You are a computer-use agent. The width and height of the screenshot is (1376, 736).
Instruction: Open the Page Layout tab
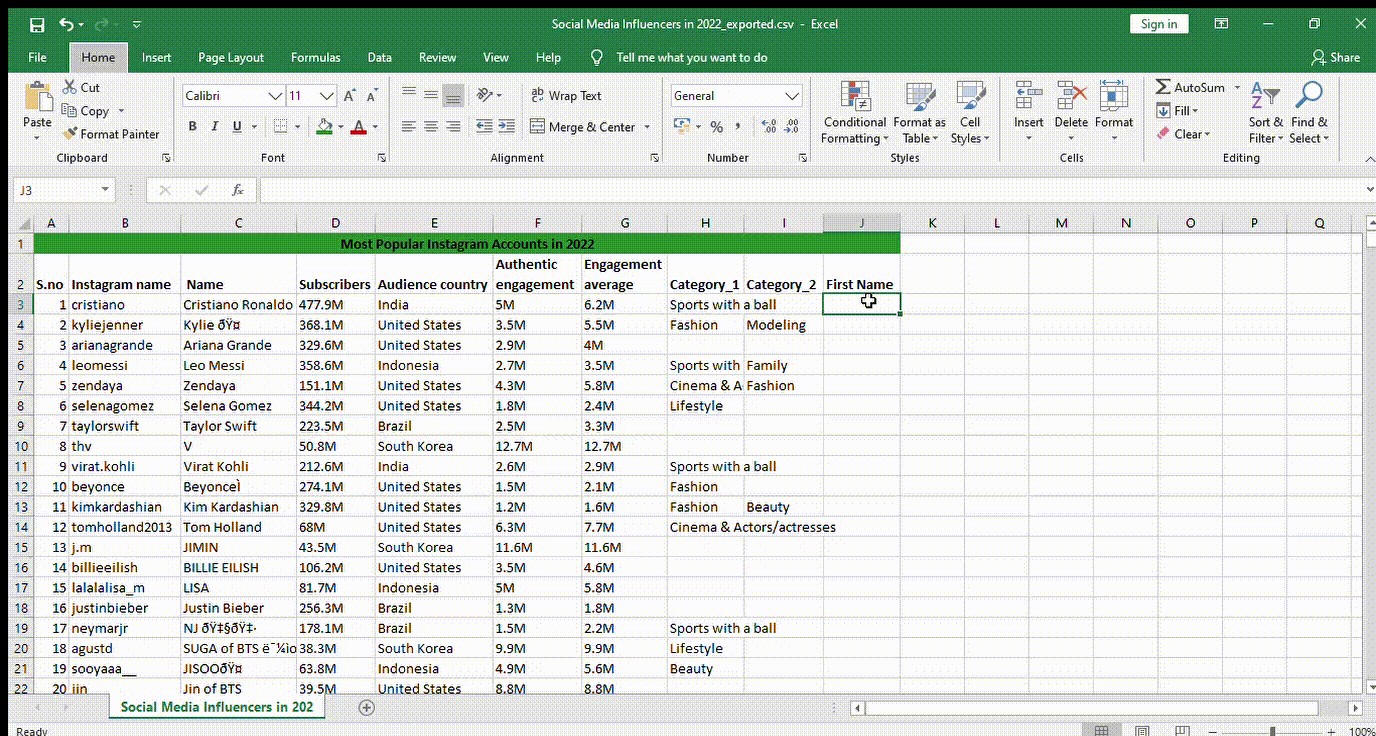tap(231, 58)
